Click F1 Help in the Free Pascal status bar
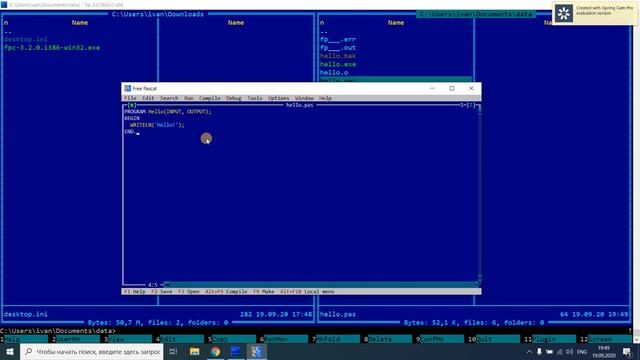640x360 pixels. [x=134, y=292]
